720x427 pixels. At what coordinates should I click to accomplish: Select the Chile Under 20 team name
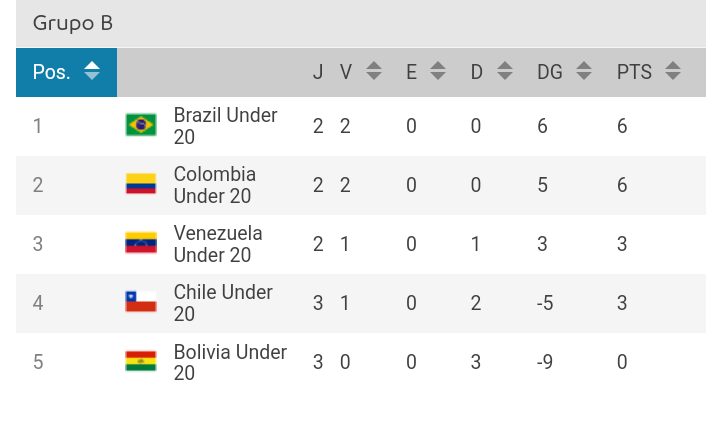point(223,303)
